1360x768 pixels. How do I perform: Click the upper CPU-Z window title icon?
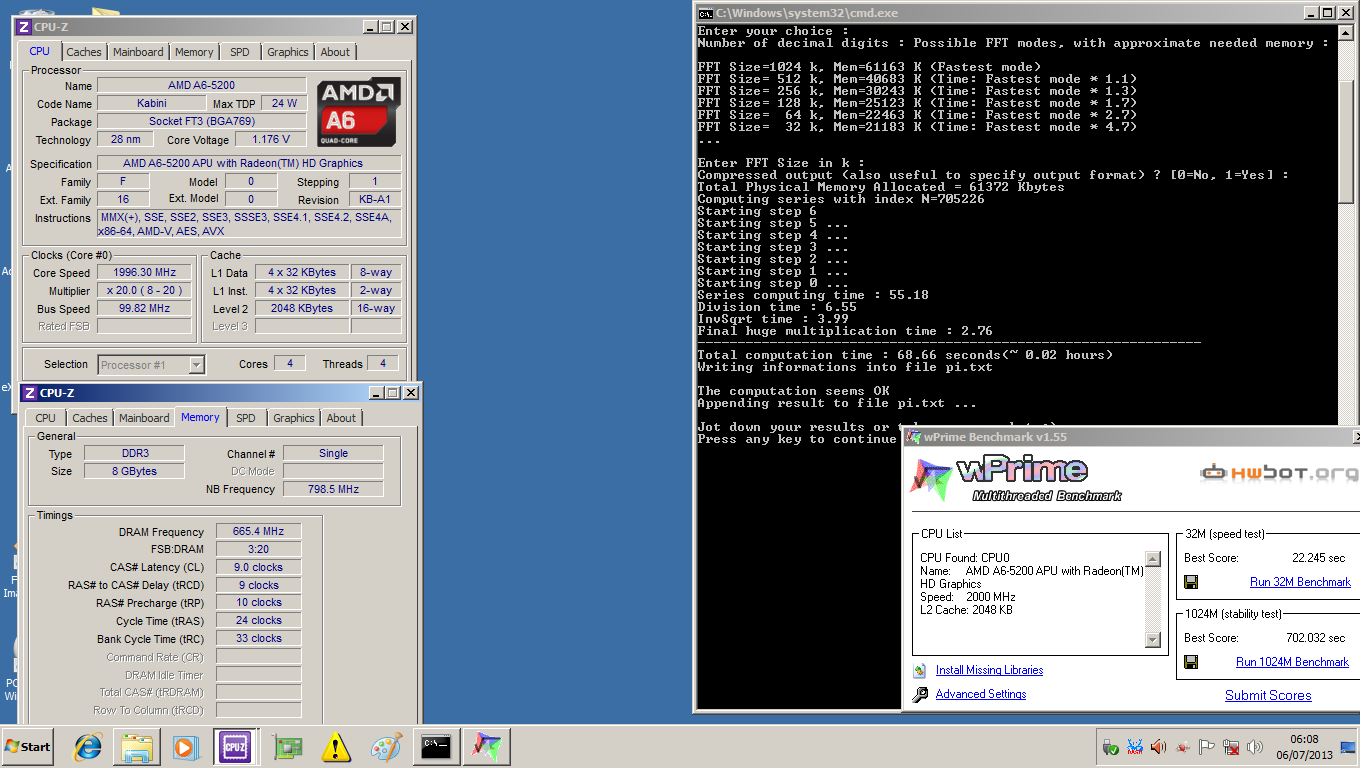tap(25, 27)
